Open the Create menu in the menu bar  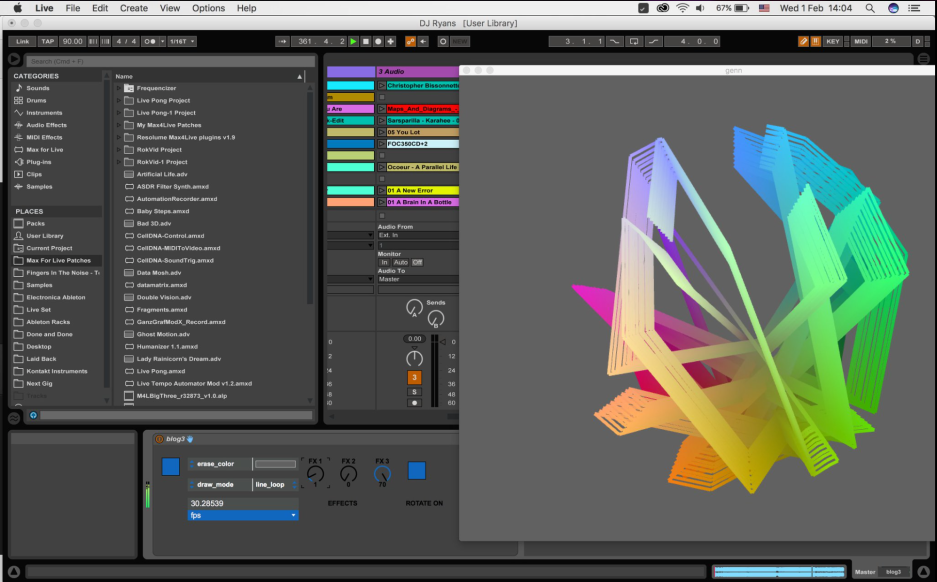pos(133,8)
